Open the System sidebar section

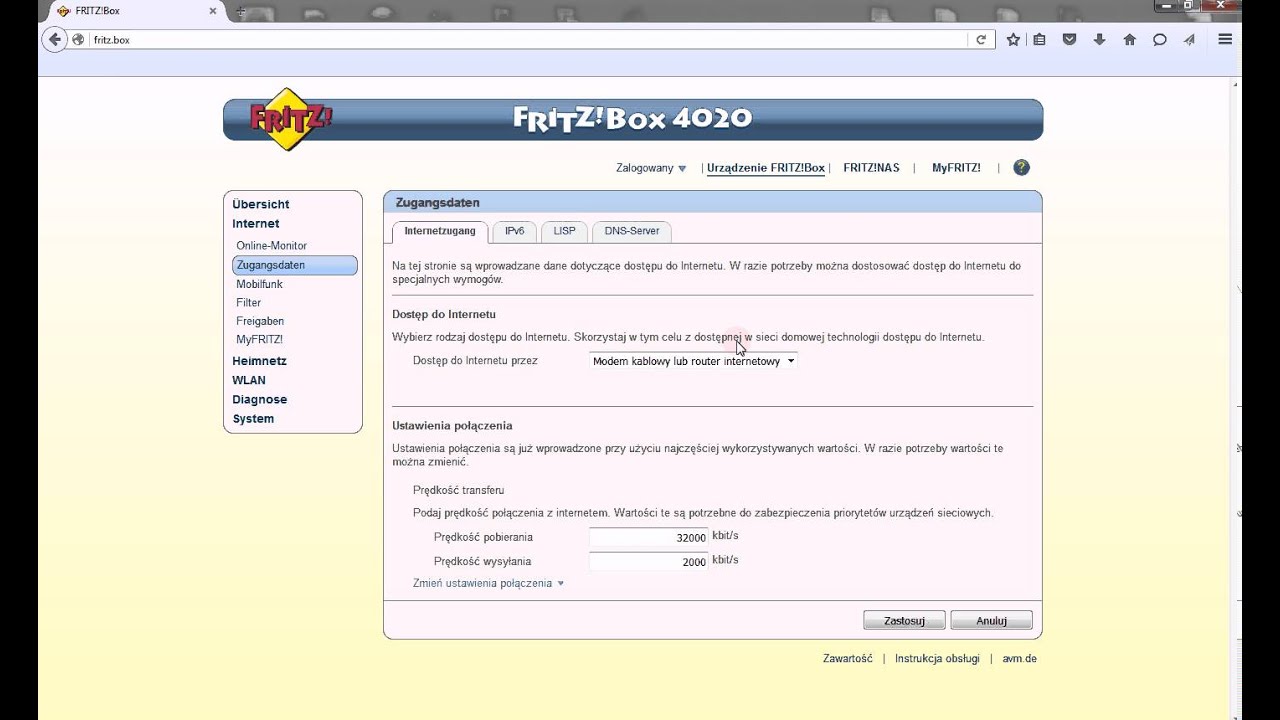(253, 419)
